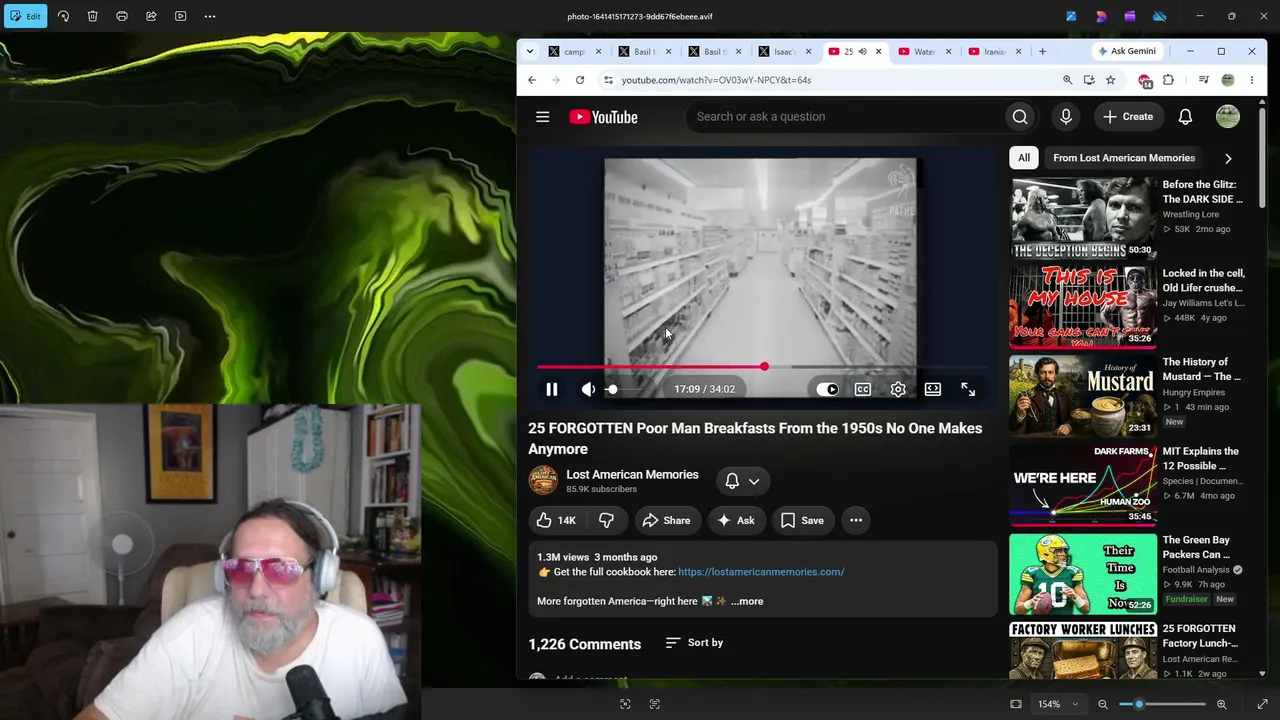Open Lost American Memories channel name
This screenshot has width=1280, height=720.
[632, 475]
